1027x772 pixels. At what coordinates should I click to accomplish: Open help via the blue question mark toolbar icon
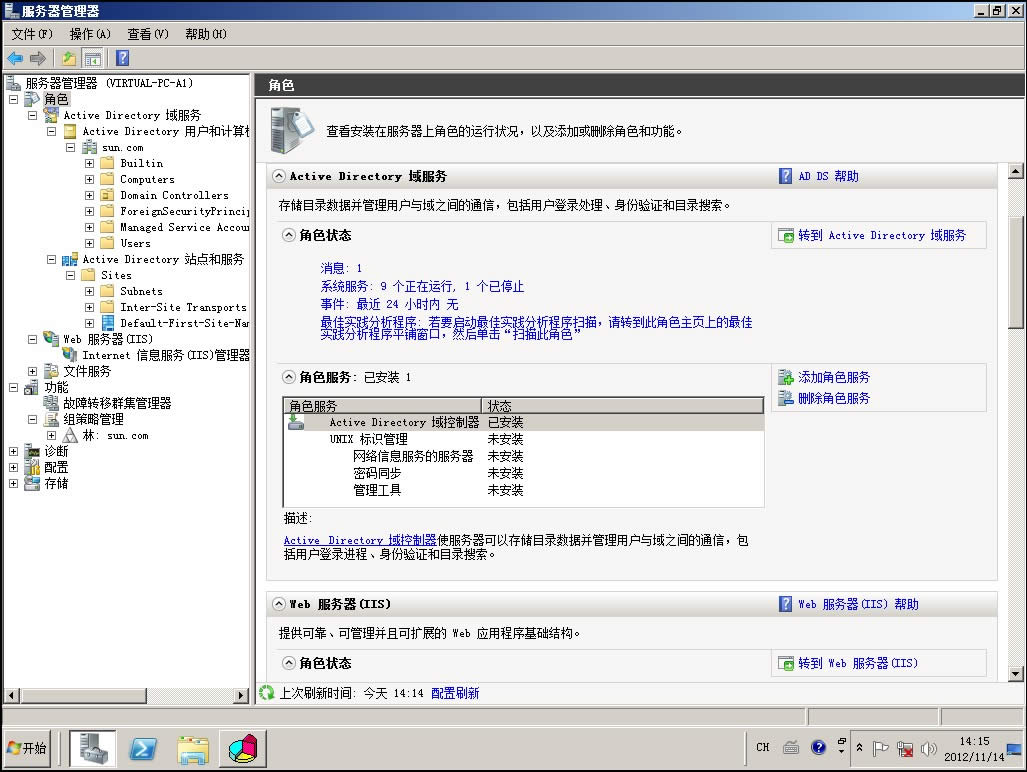point(120,57)
